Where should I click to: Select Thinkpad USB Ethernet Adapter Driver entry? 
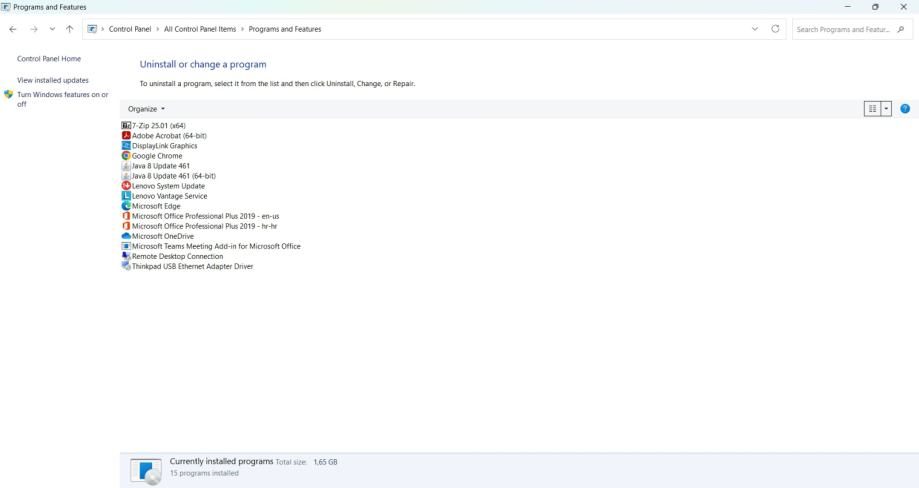(192, 266)
